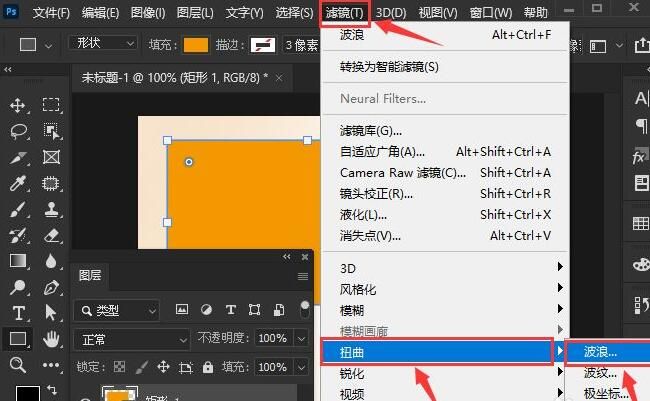Image resolution: width=650 pixels, height=401 pixels.
Task: Collapse the Layers panel with double arrows
Action: [x=286, y=257]
